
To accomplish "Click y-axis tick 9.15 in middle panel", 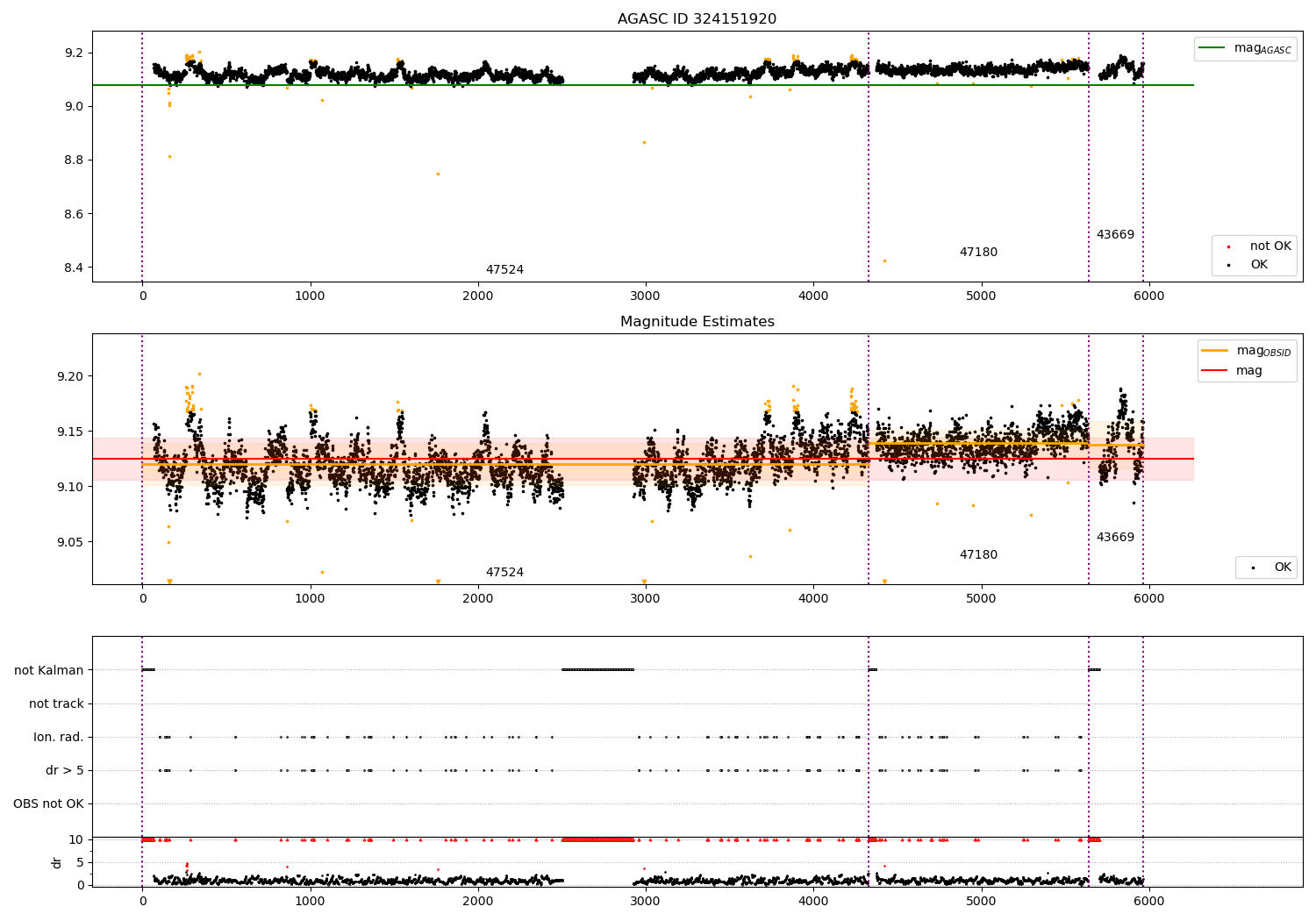I will pos(70,432).
